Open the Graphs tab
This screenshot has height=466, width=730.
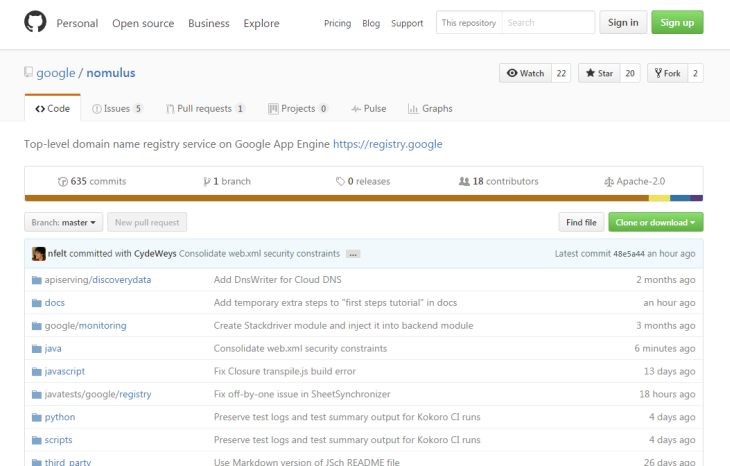430,108
